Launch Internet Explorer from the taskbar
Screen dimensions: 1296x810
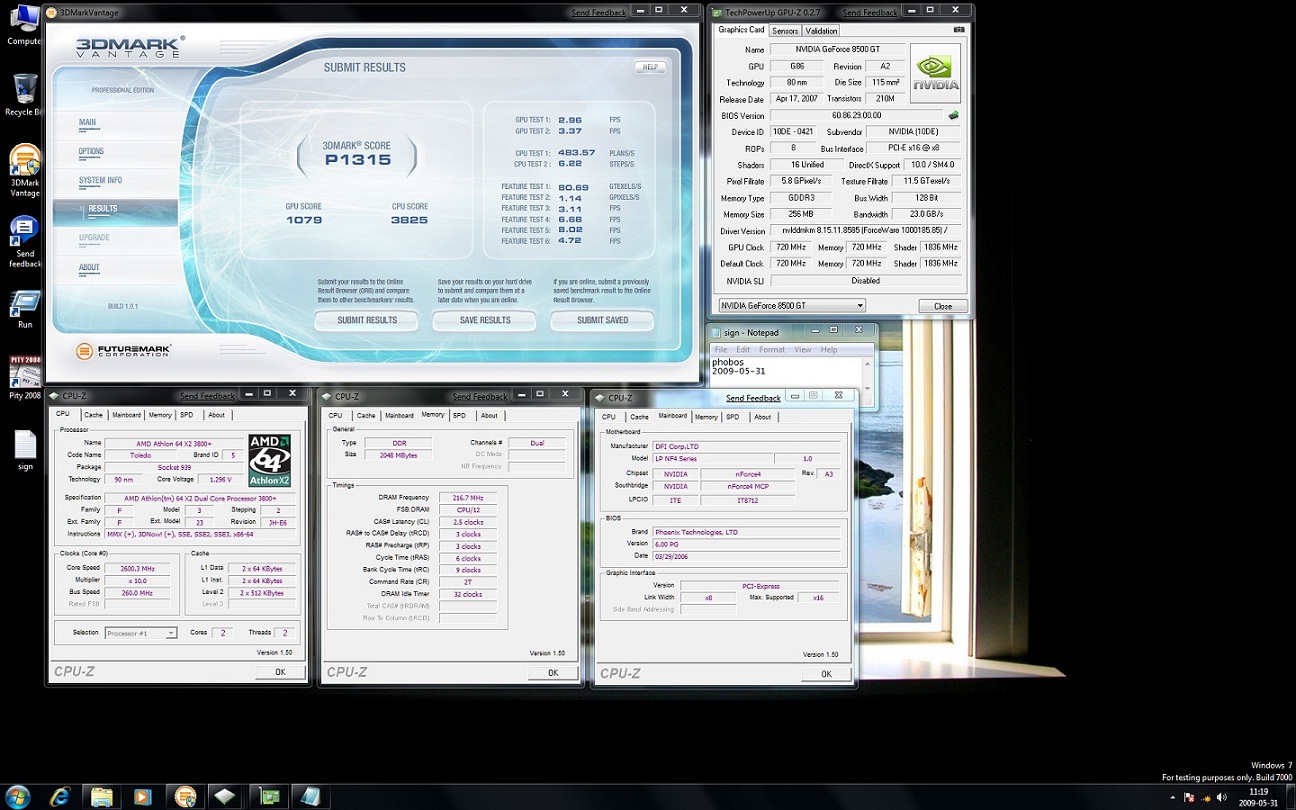(x=60, y=797)
